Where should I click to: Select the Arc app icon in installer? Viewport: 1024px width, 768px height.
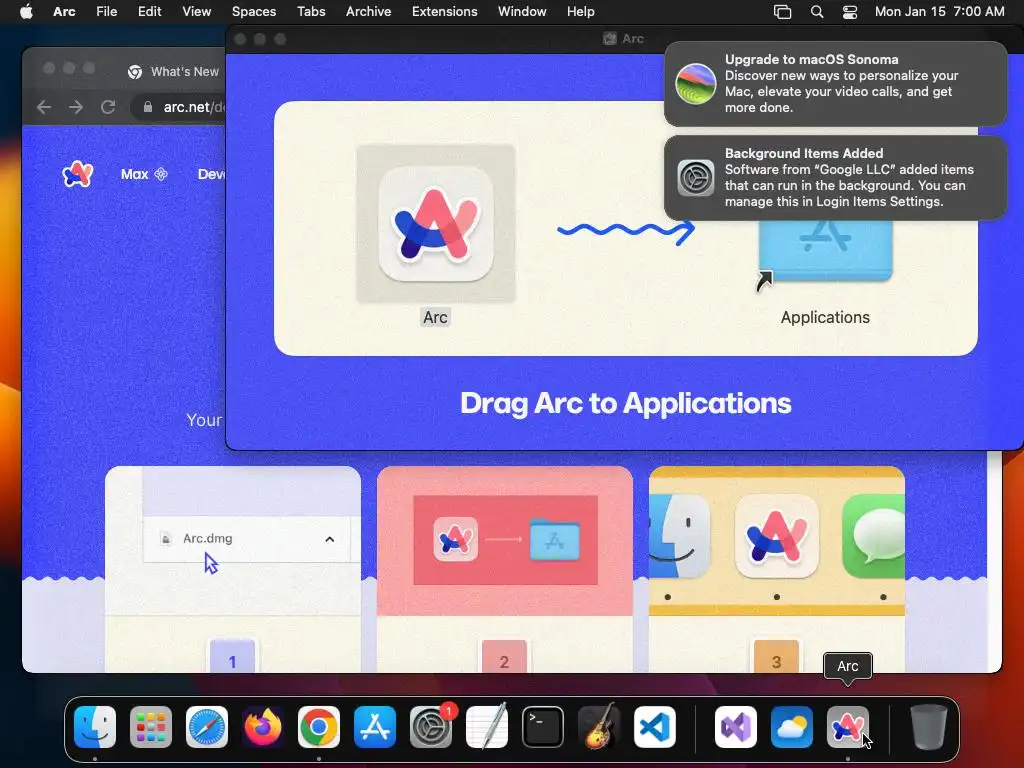[436, 224]
